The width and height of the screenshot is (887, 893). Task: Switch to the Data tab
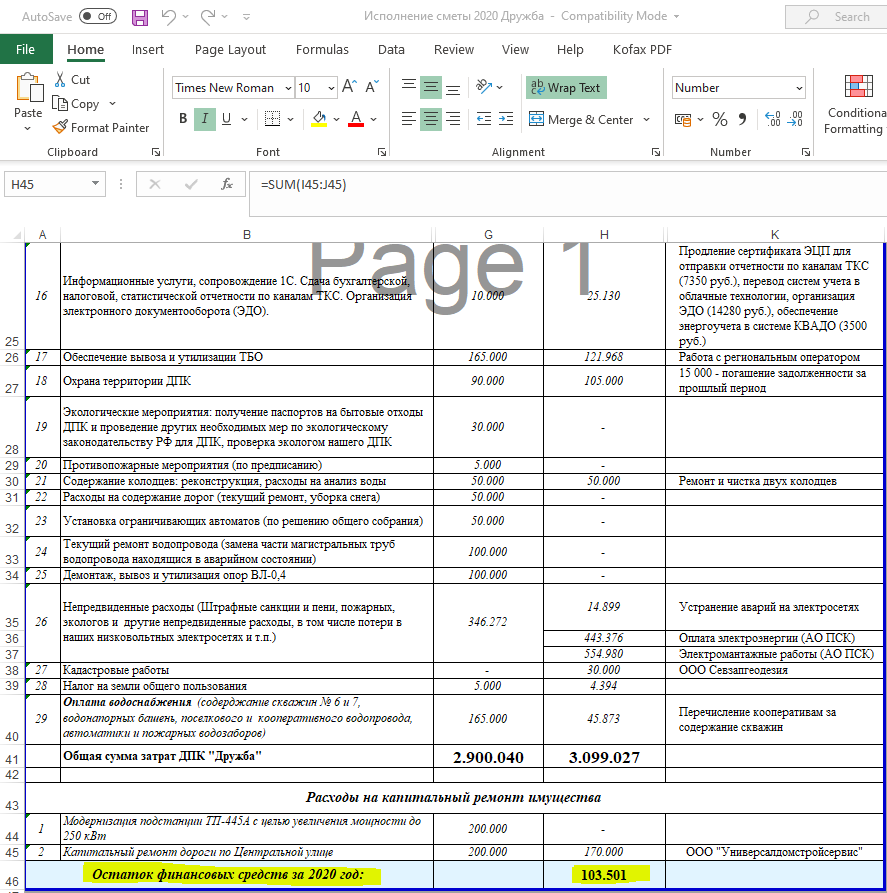click(x=391, y=50)
